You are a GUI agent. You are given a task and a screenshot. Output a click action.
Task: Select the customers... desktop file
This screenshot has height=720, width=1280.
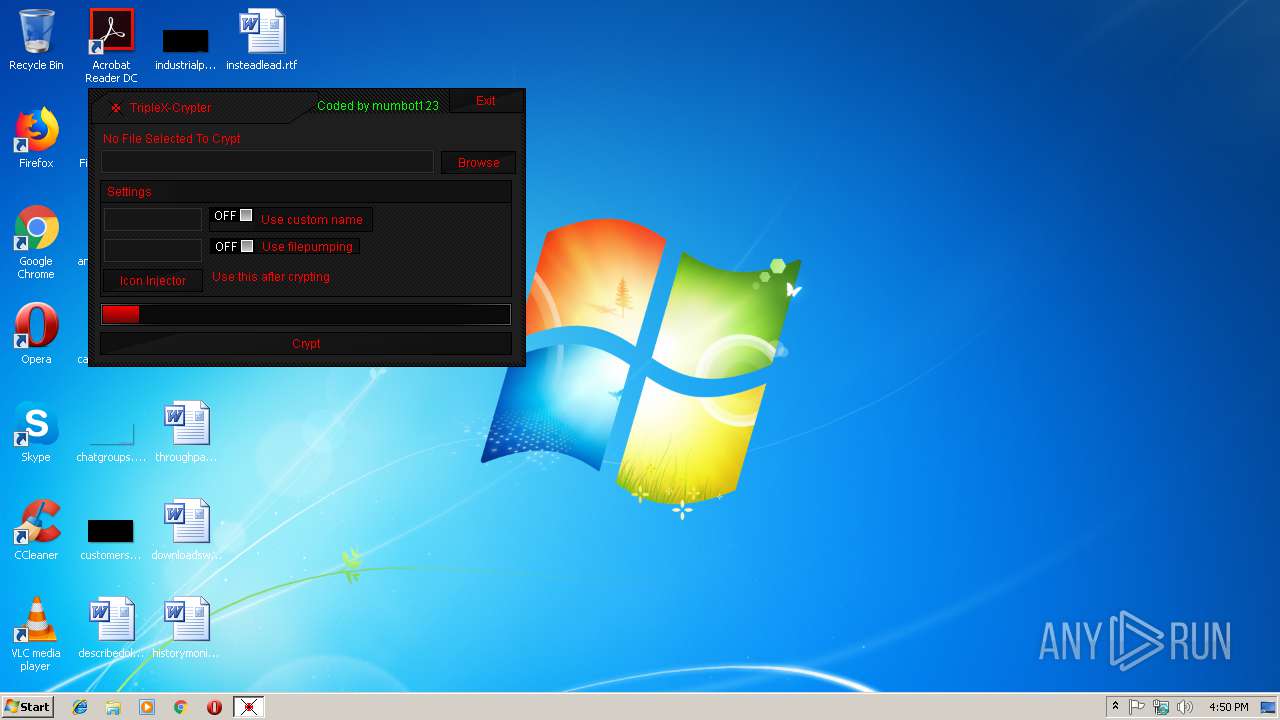click(111, 538)
